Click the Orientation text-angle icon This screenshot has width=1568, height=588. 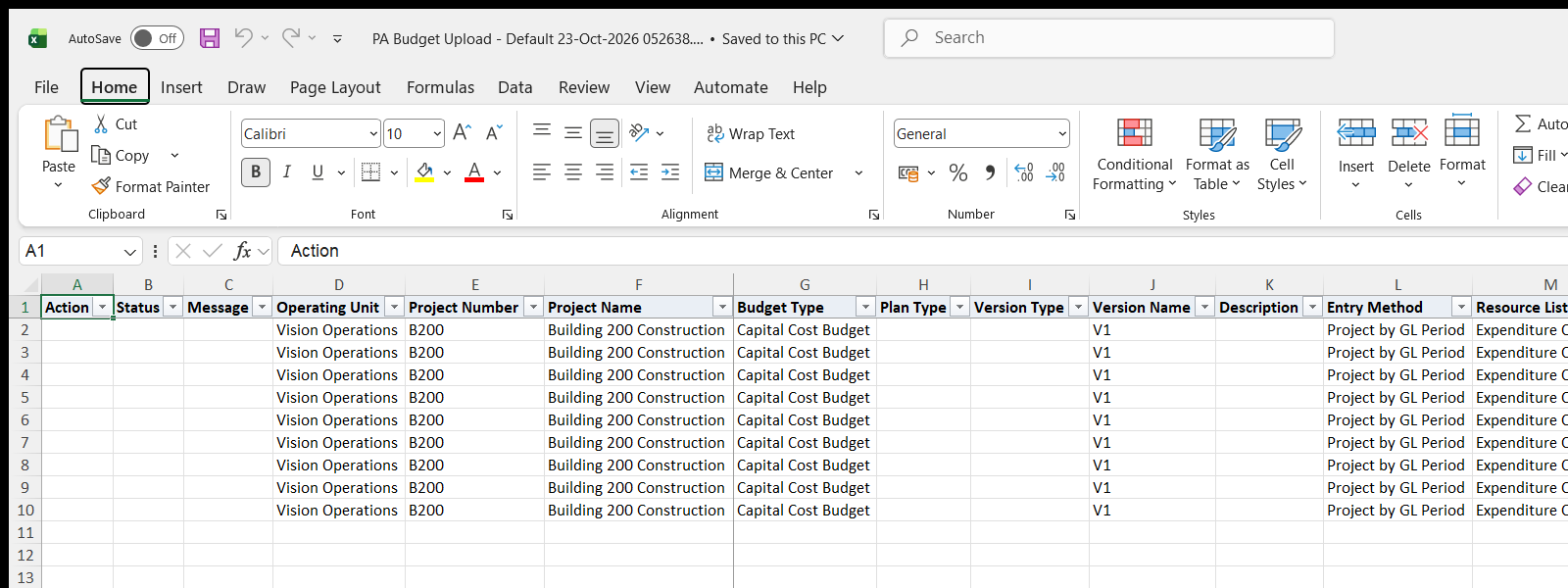point(639,132)
